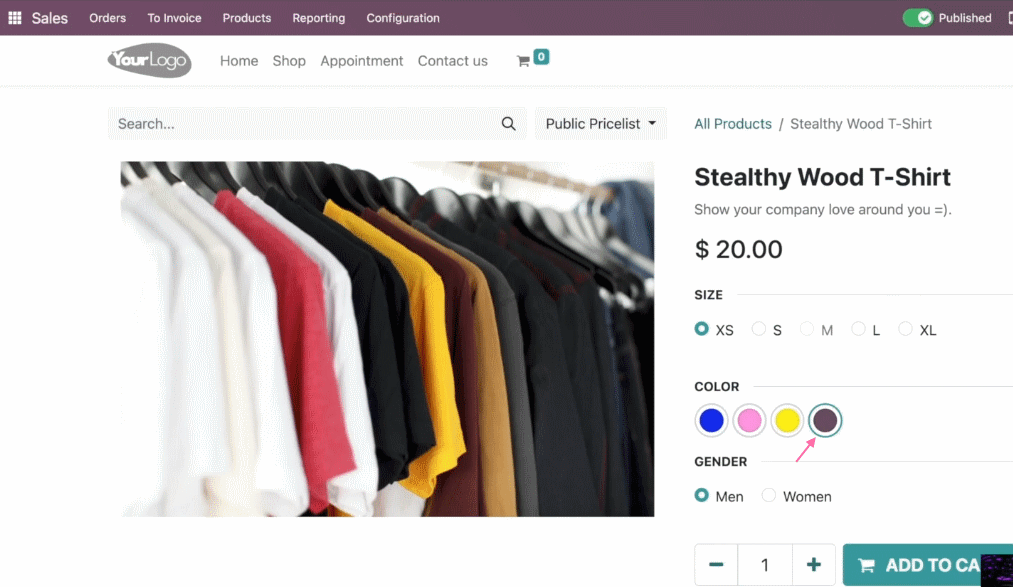Increase quantity with the plus button

click(813, 564)
